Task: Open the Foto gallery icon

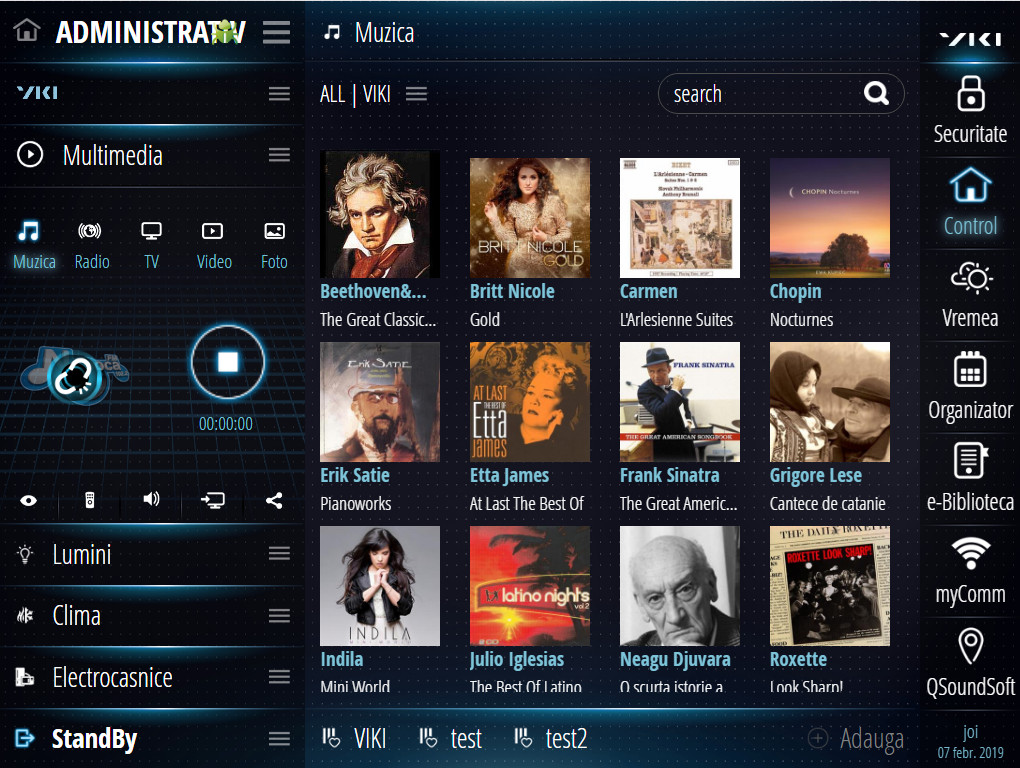Action: [x=273, y=242]
